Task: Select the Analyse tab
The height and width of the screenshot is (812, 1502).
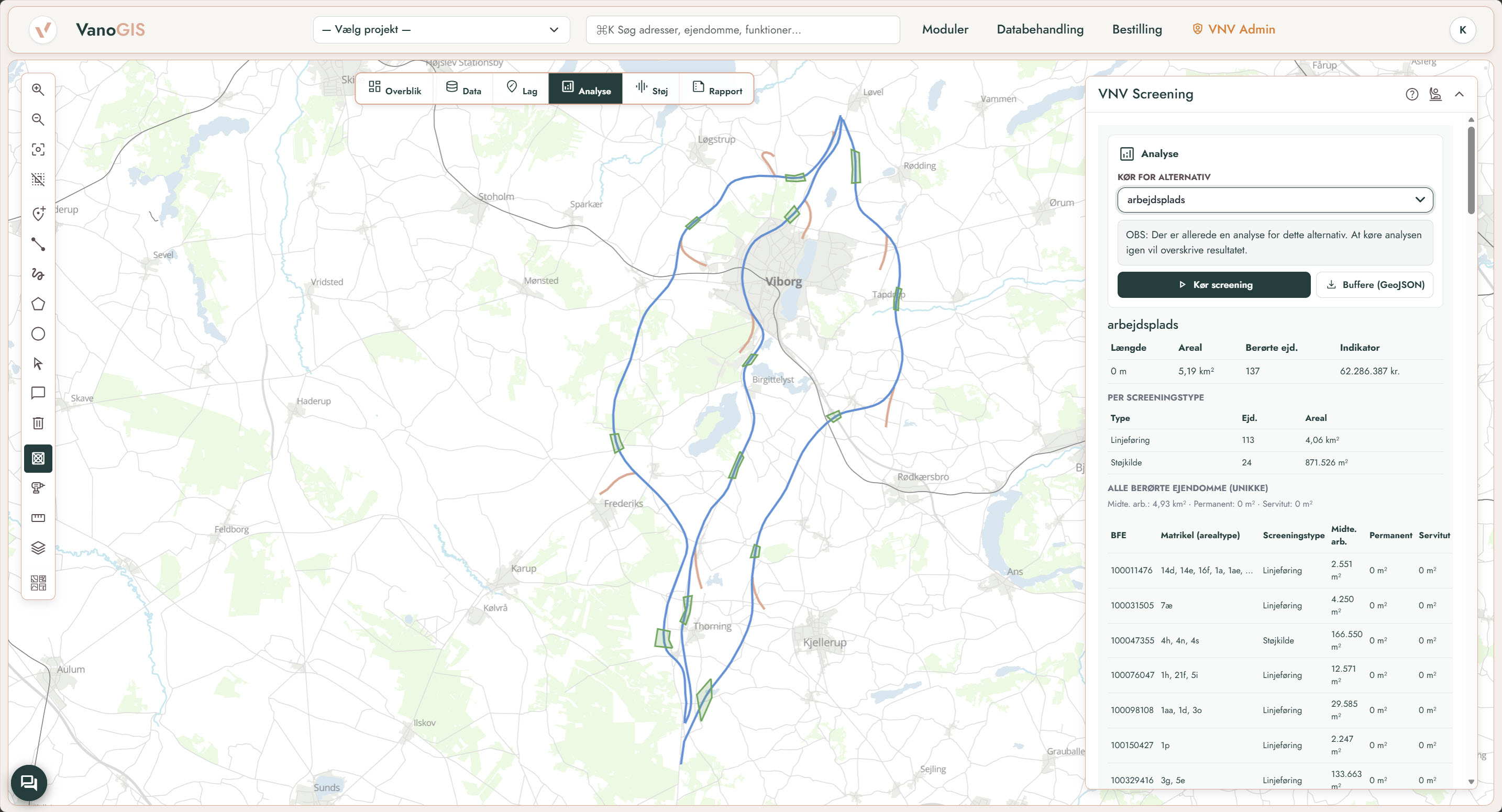Action: (x=586, y=89)
